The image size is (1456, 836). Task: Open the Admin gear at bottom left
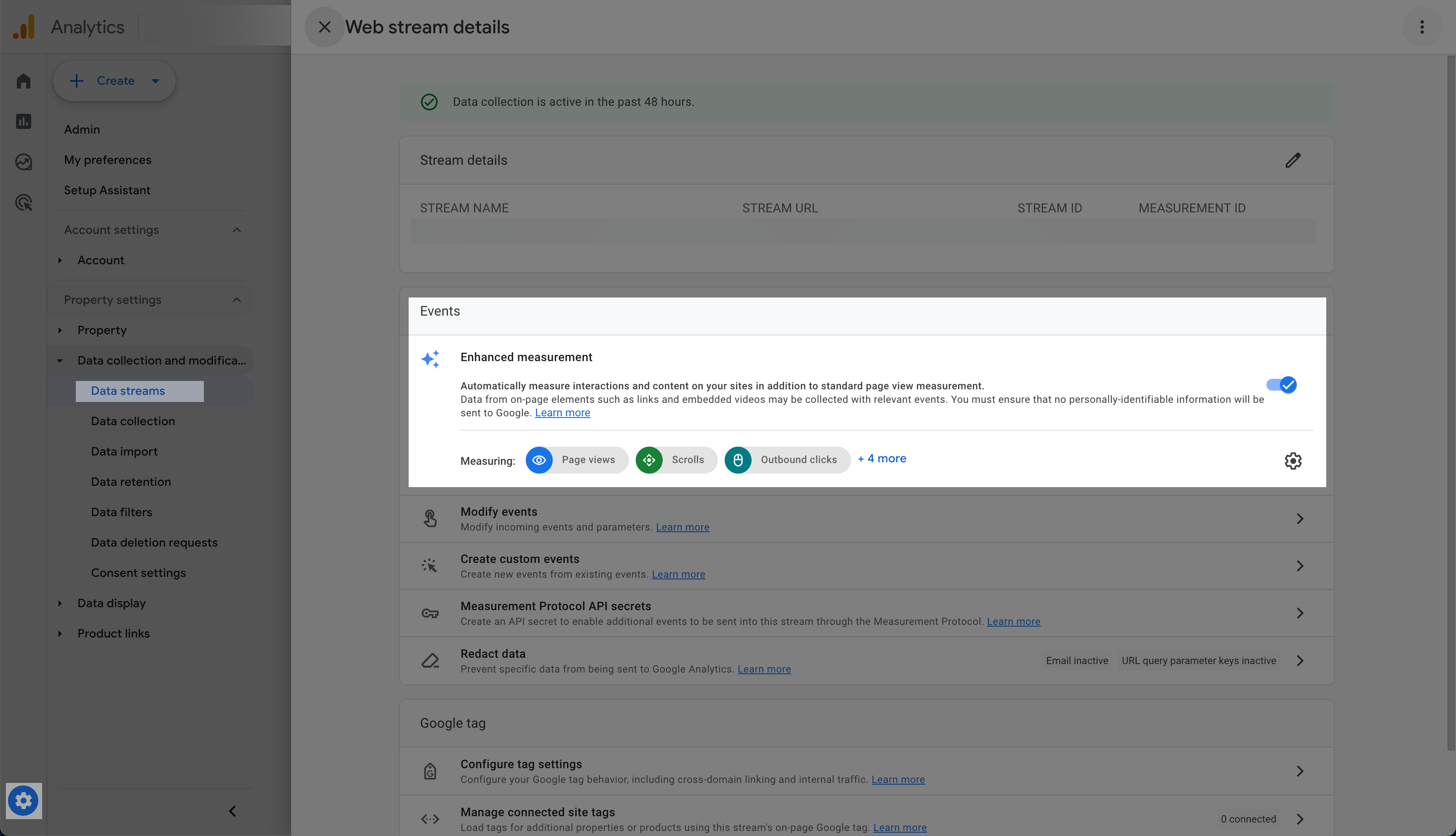[24, 801]
